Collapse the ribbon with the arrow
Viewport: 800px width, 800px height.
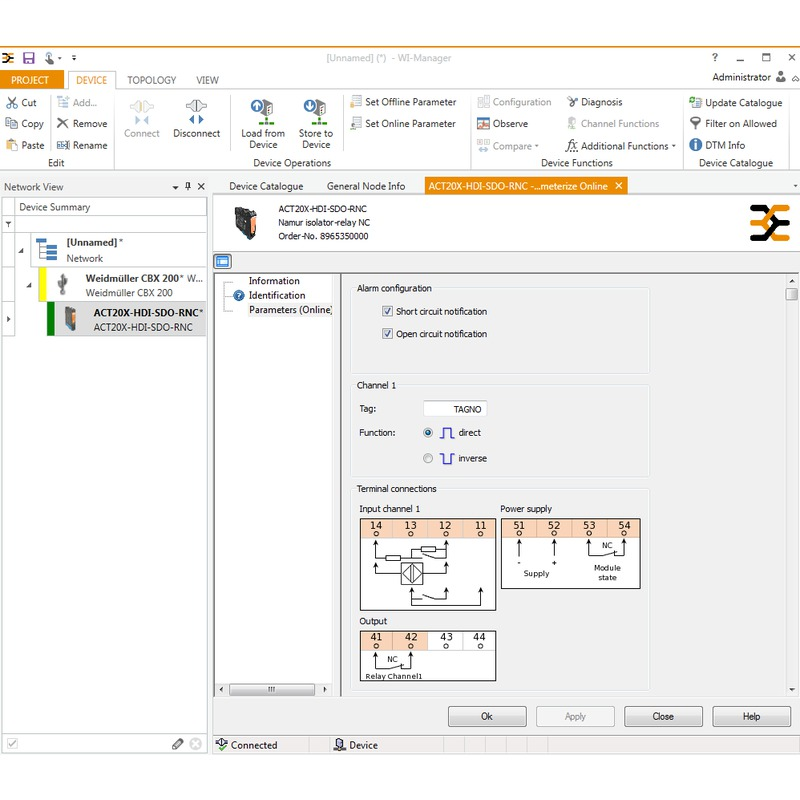point(795,79)
